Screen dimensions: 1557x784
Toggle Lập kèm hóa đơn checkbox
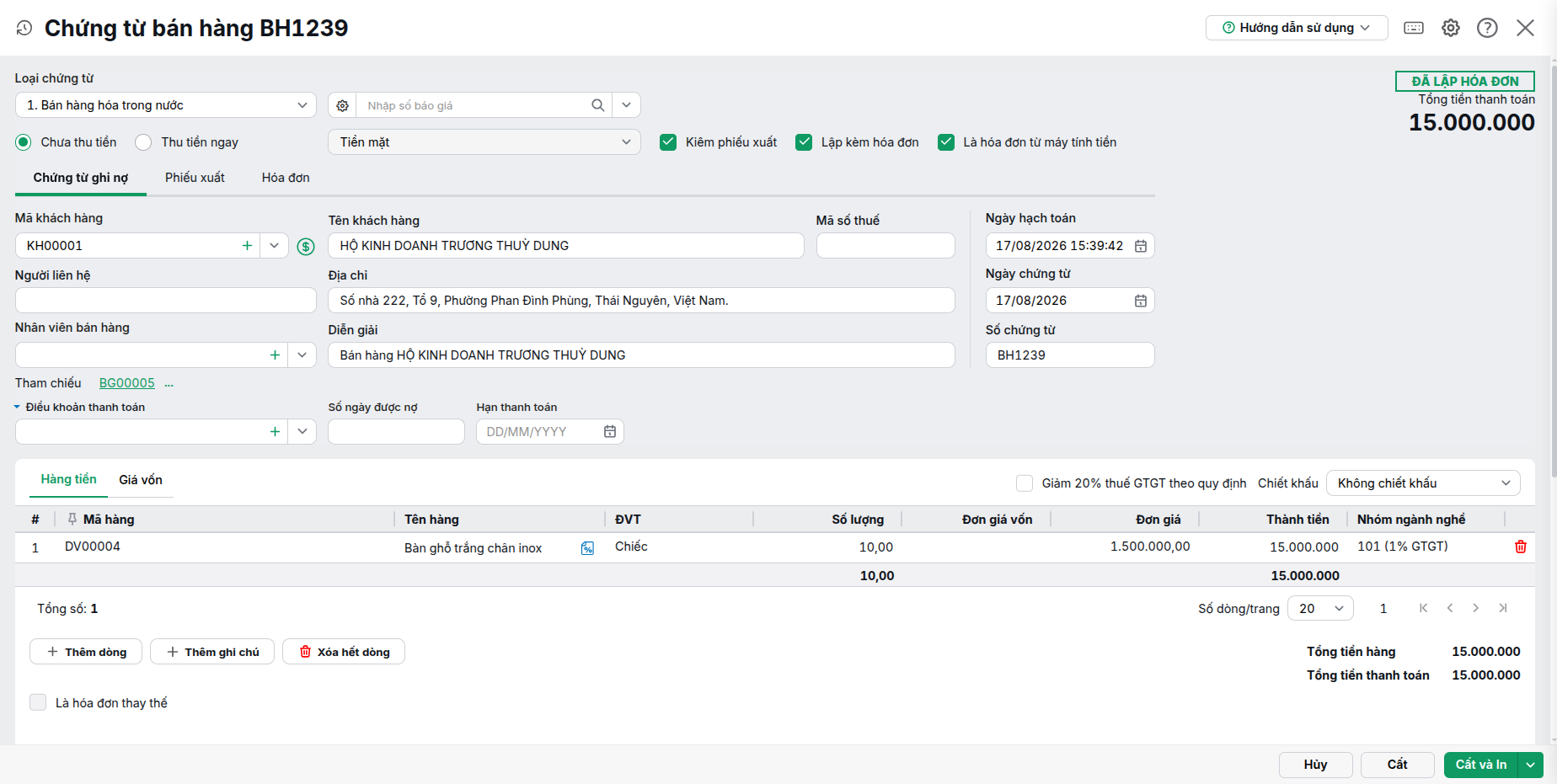[804, 142]
